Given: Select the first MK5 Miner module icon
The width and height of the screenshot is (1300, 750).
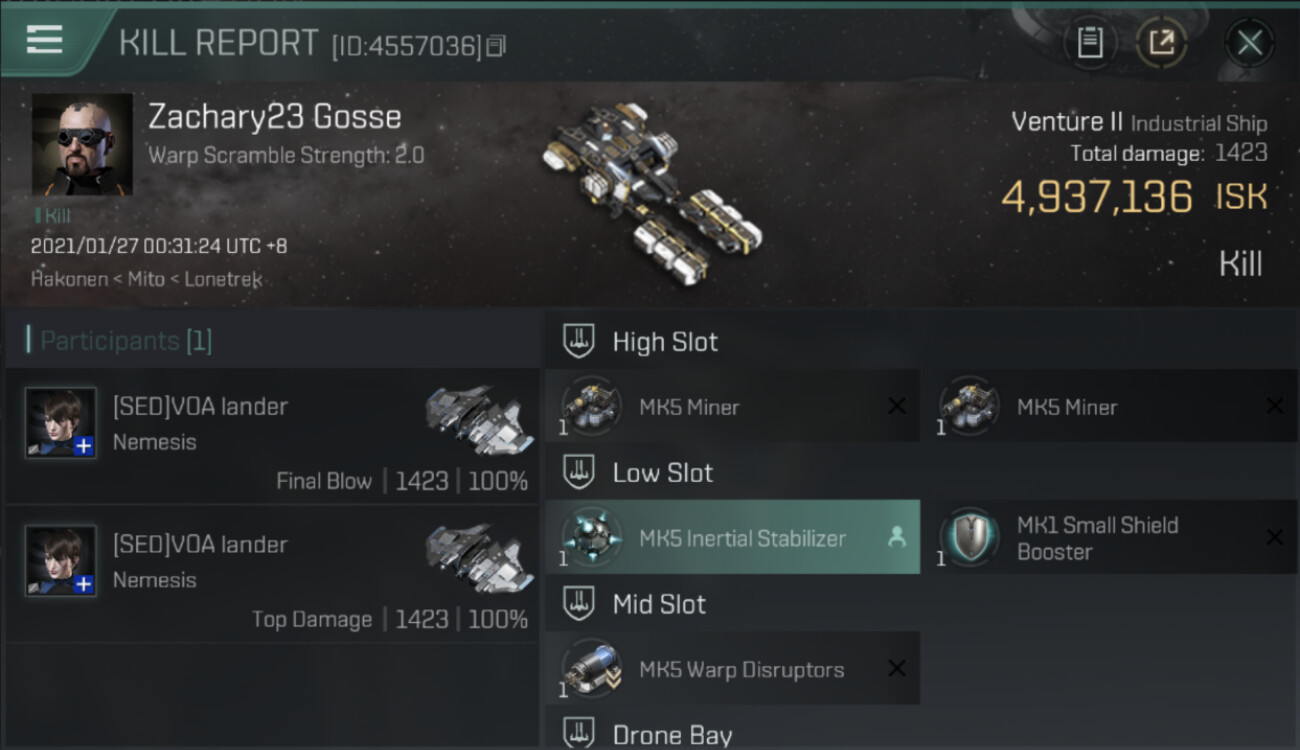Looking at the screenshot, I should tap(590, 407).
